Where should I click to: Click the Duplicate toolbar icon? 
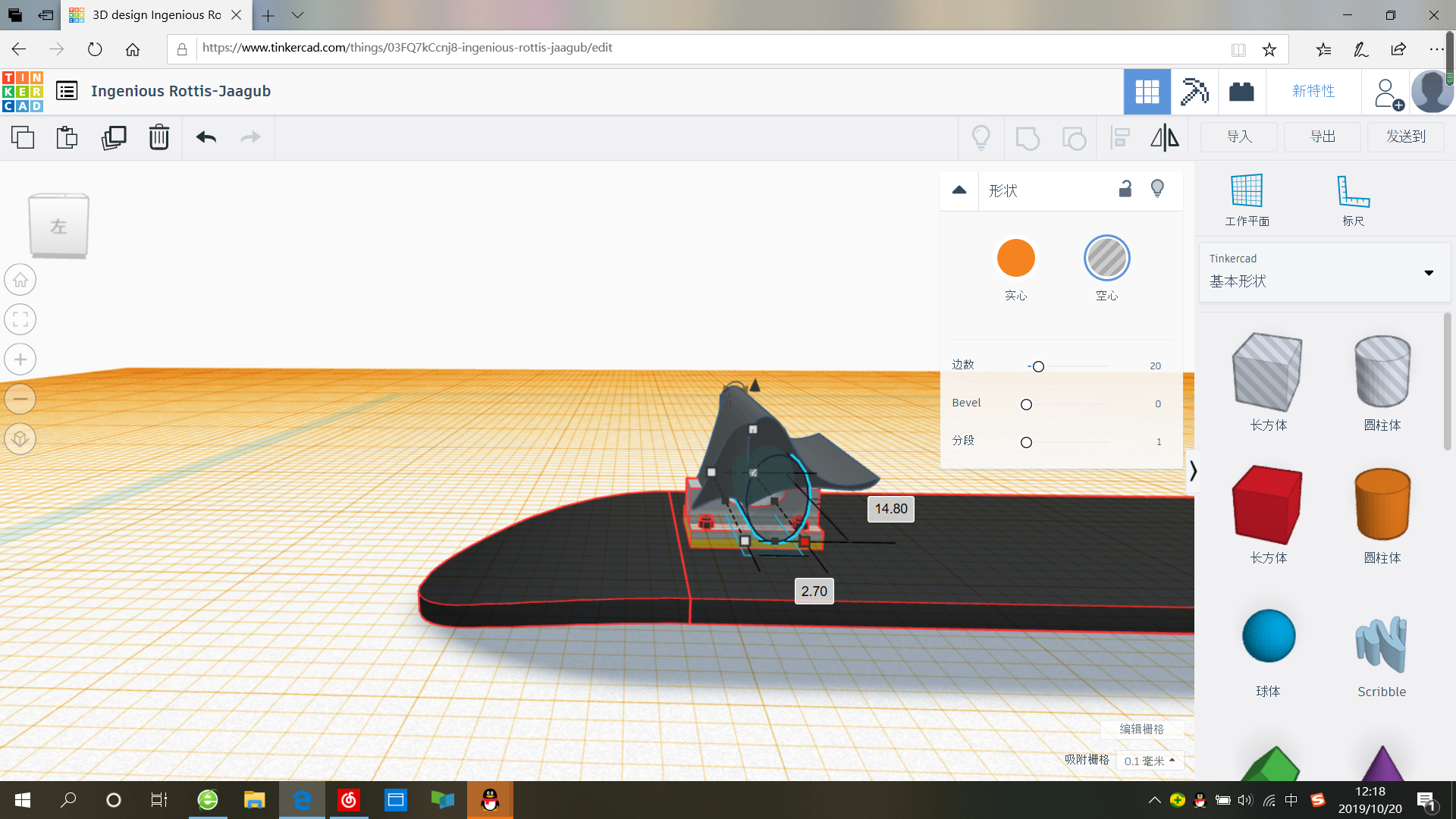114,137
